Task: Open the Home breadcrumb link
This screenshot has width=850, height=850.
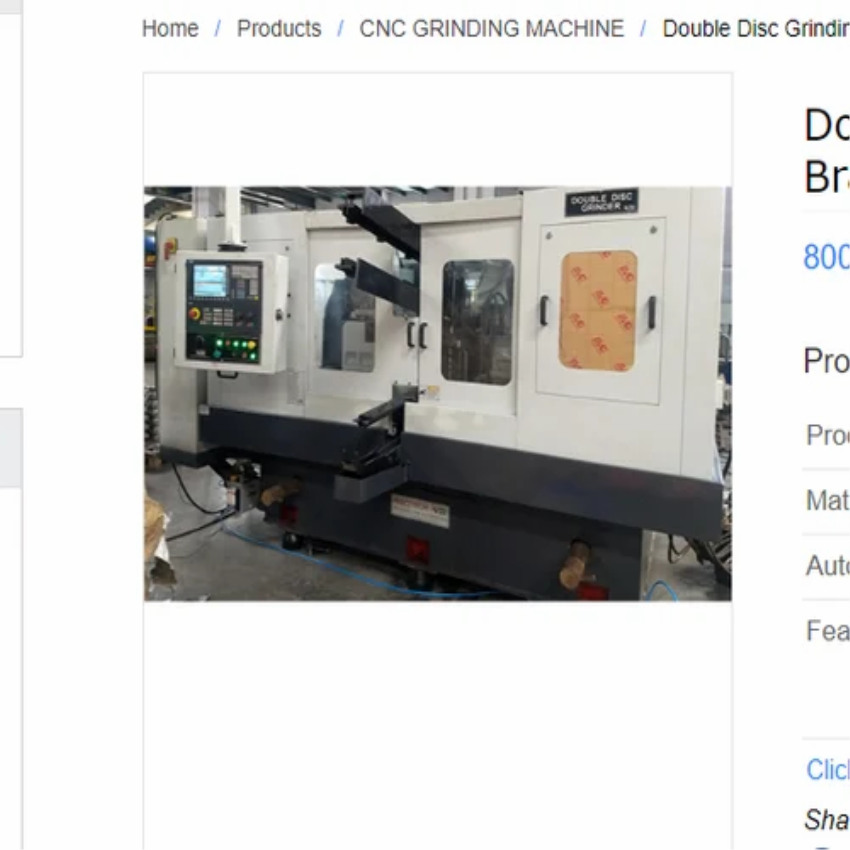Action: tap(170, 29)
